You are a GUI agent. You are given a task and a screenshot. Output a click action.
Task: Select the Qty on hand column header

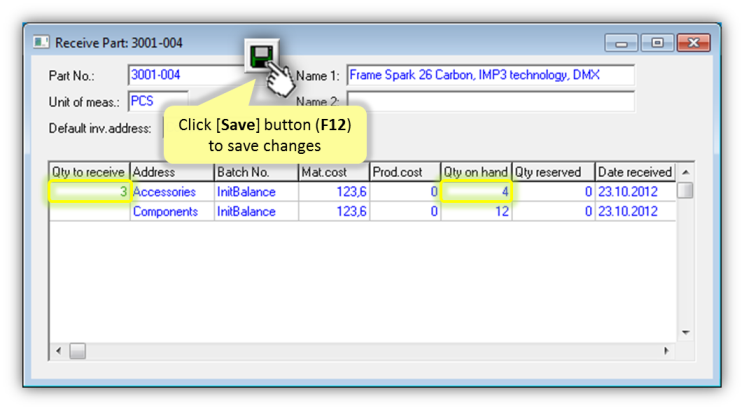[476, 172]
